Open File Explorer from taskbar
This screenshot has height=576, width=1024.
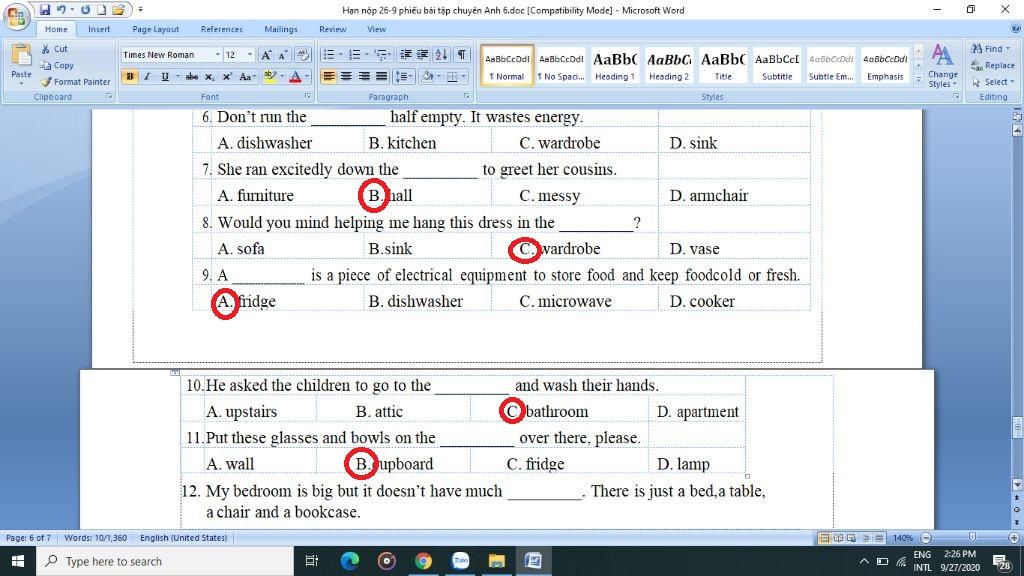[x=496, y=561]
